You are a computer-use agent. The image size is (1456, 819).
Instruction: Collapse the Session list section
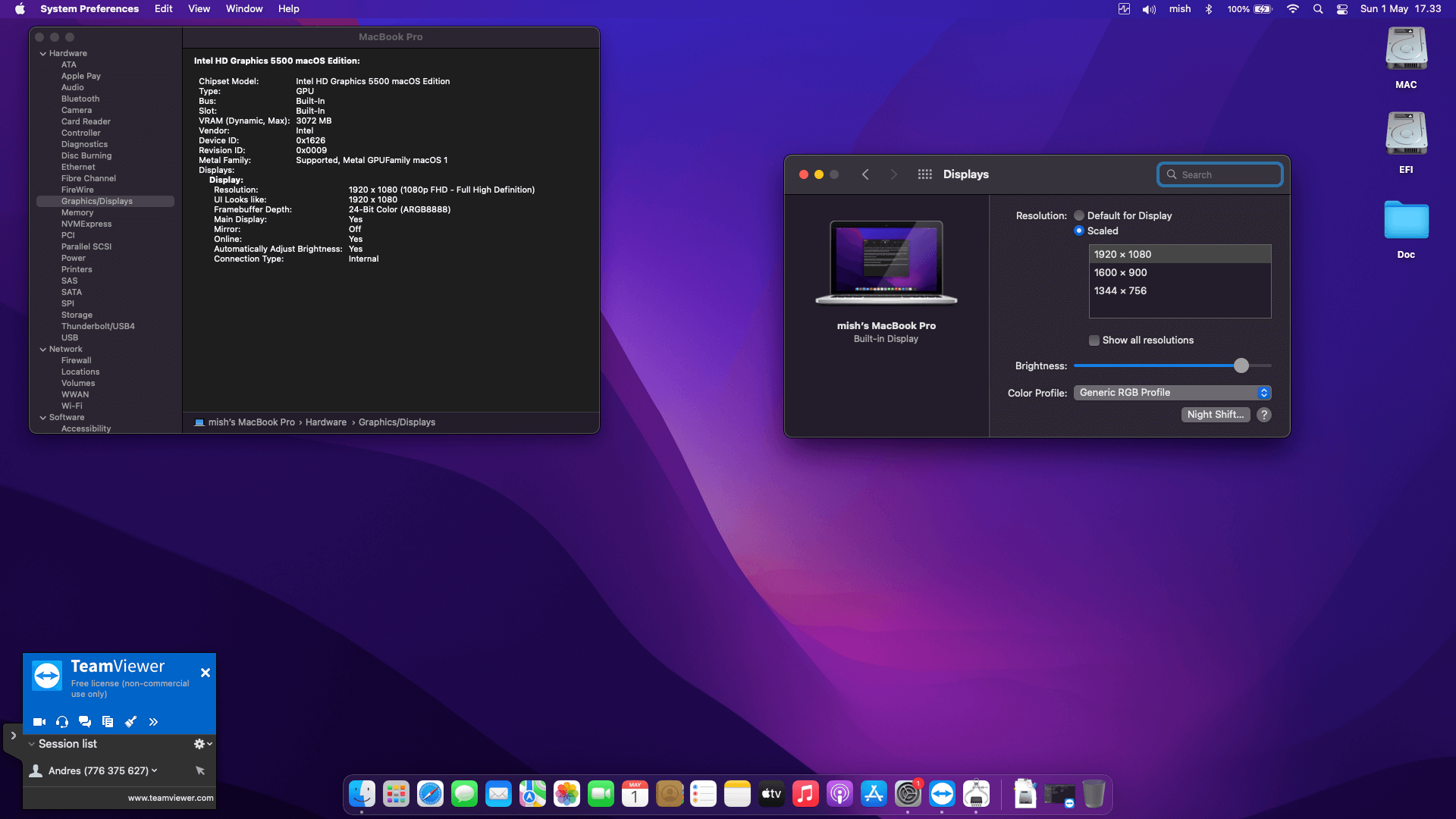(32, 744)
